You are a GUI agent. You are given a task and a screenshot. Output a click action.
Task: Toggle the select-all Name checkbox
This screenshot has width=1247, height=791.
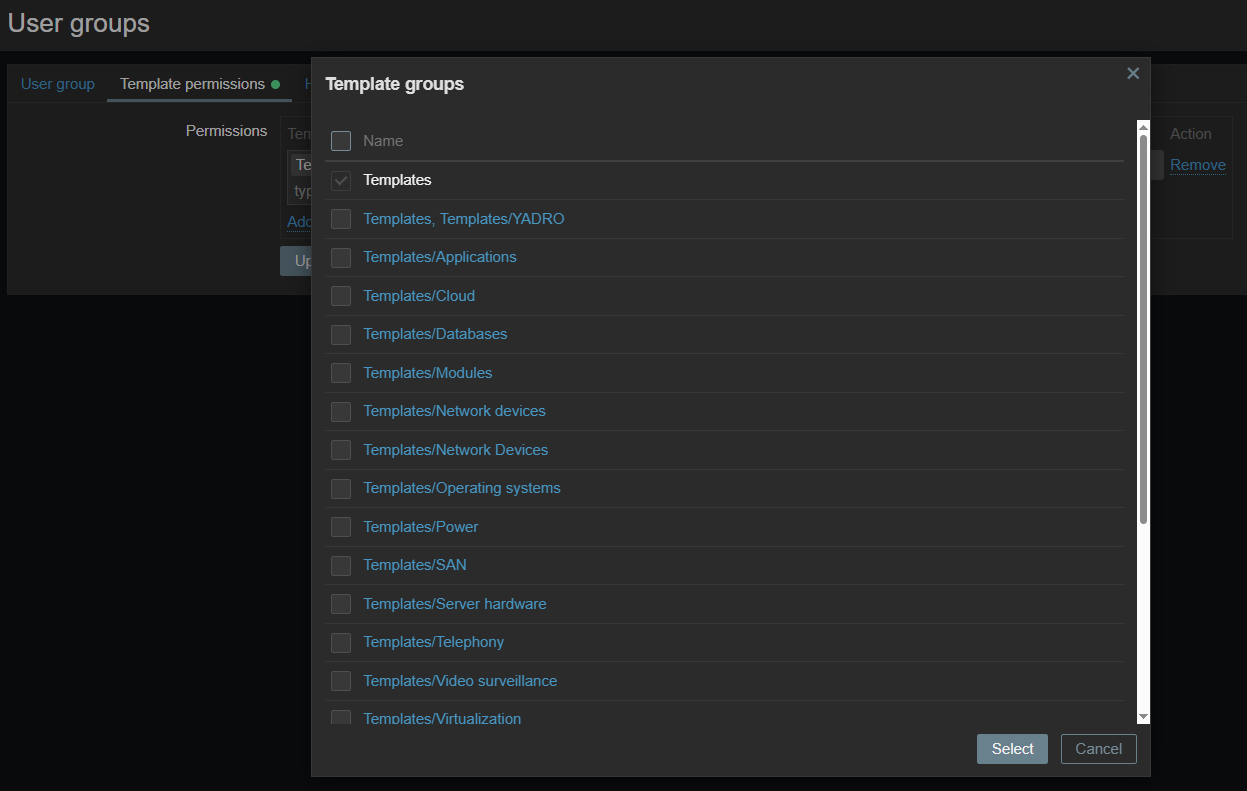[341, 141]
